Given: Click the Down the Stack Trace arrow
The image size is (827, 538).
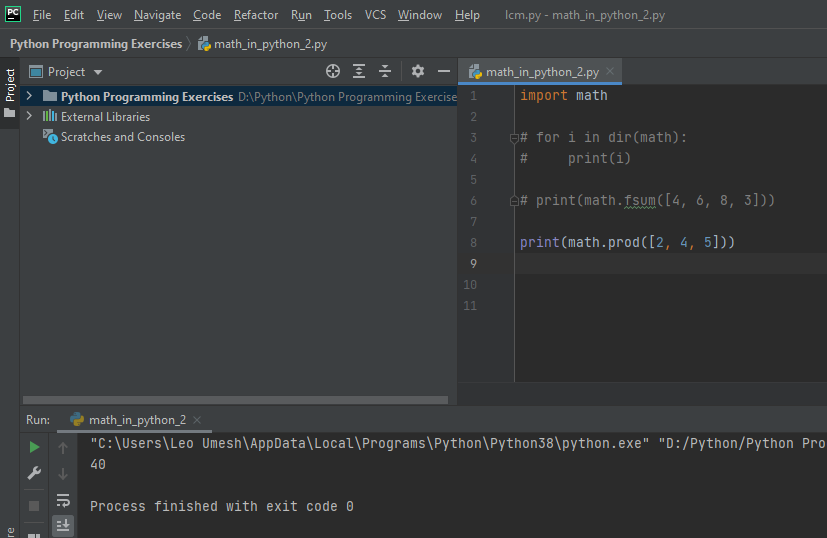Looking at the screenshot, I should pyautogui.click(x=63, y=474).
